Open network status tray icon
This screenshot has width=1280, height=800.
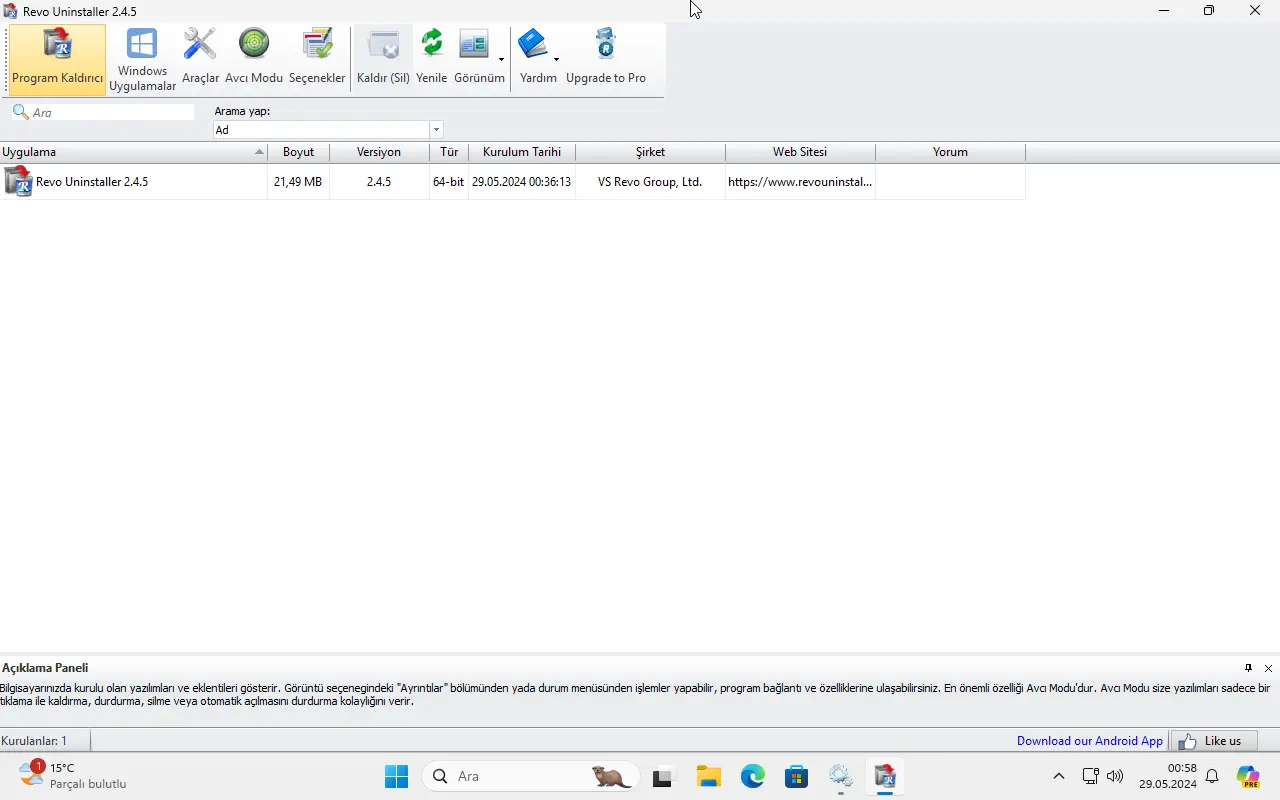(1091, 776)
